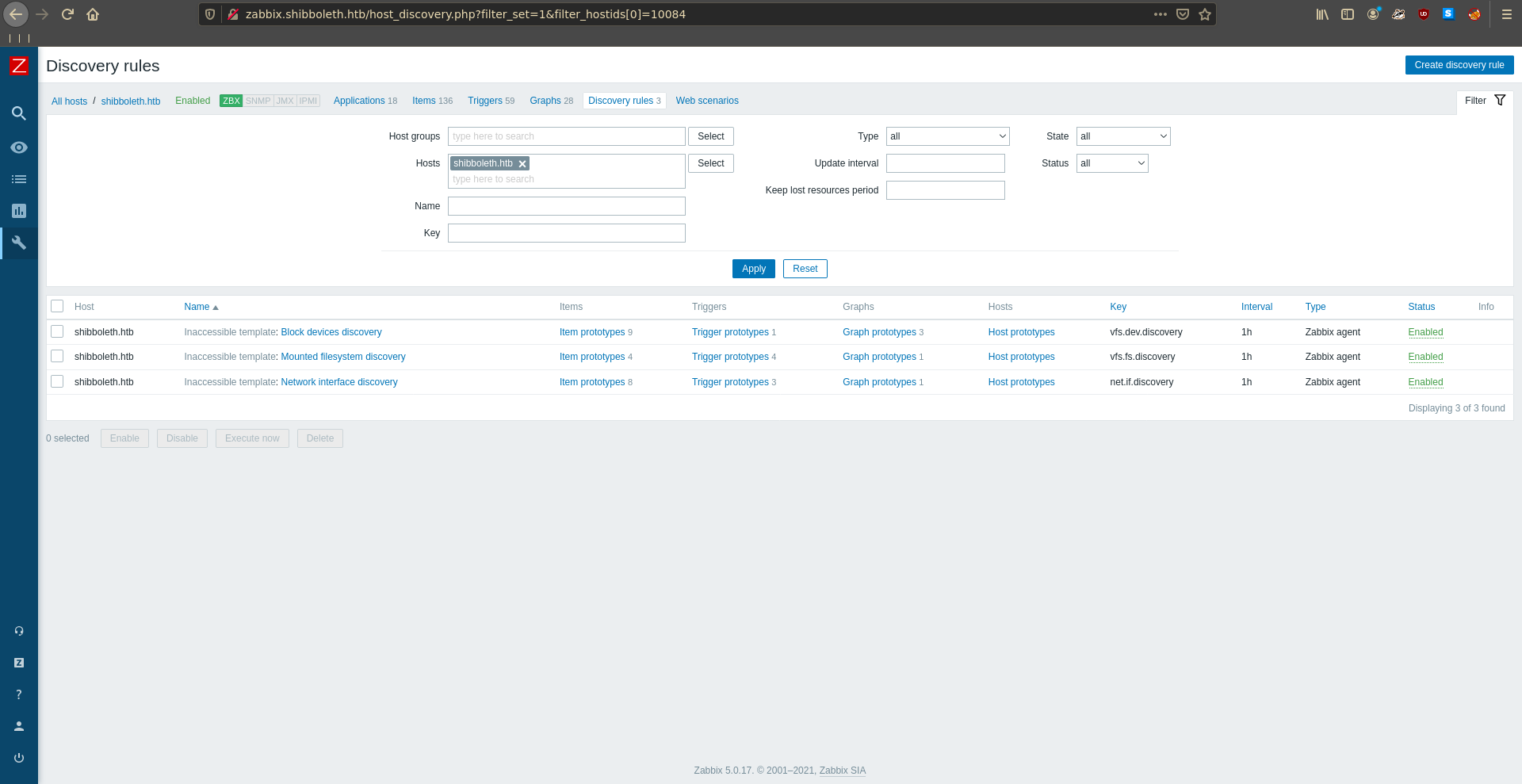
Task: Click the Support headset icon in sidebar
Action: click(x=19, y=631)
